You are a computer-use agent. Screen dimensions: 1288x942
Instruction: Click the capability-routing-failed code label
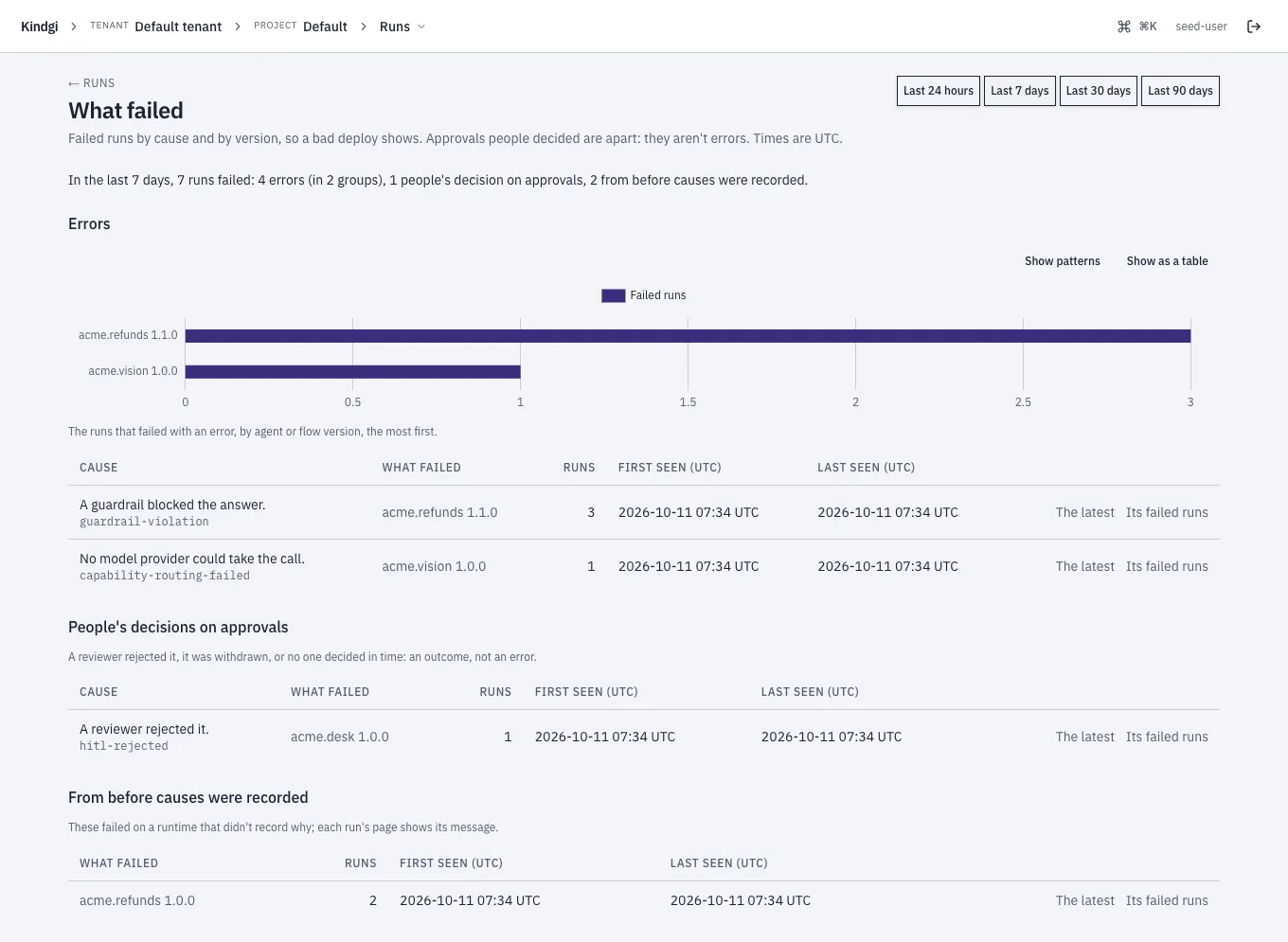click(x=165, y=576)
